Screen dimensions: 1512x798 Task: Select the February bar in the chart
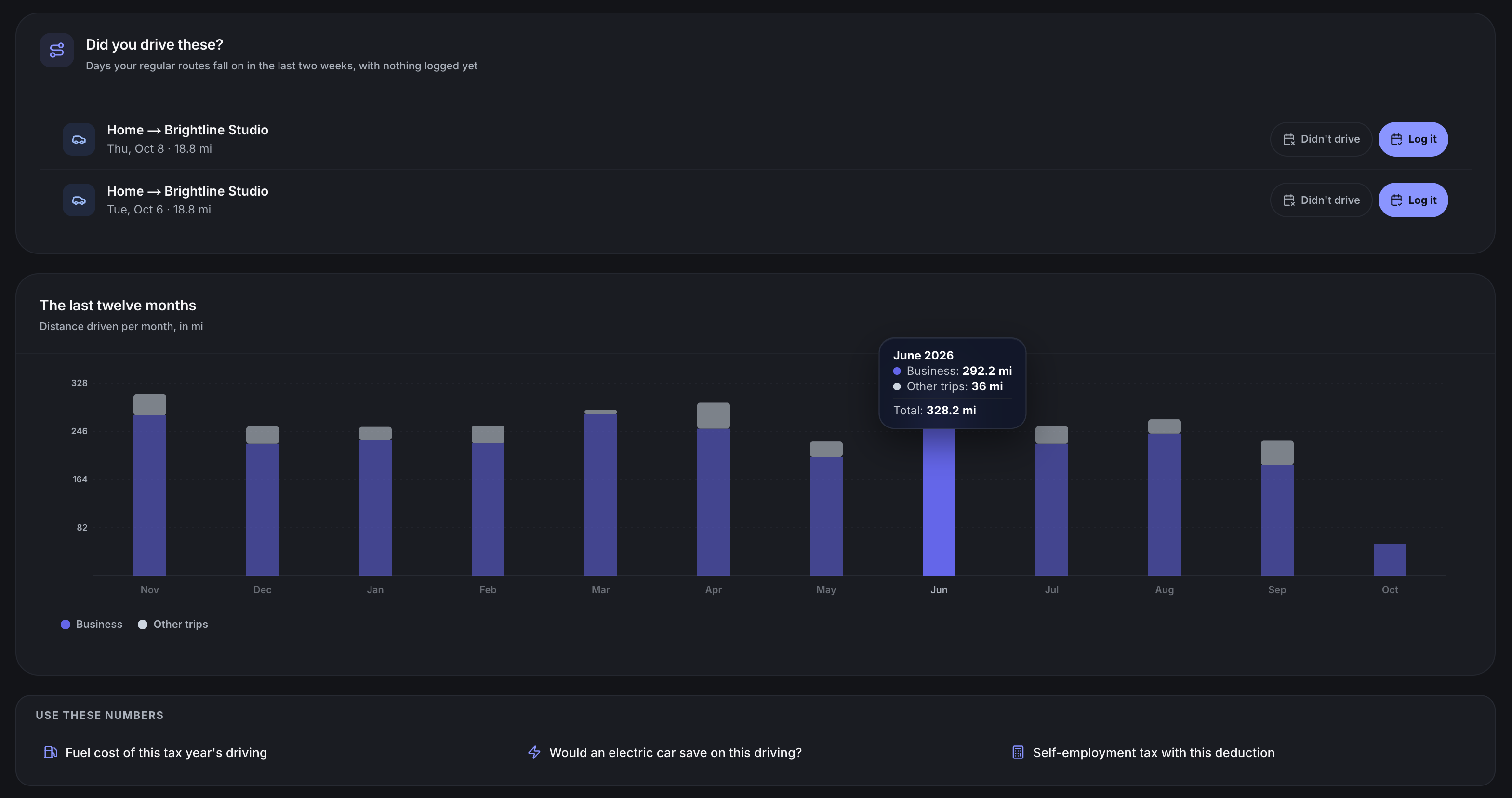488,501
